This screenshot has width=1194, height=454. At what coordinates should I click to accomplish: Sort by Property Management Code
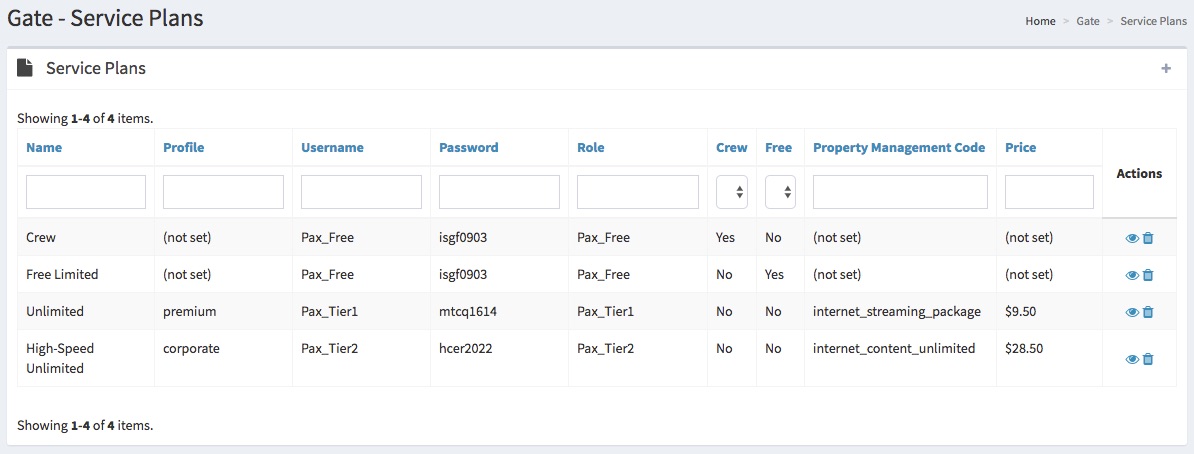pos(898,147)
